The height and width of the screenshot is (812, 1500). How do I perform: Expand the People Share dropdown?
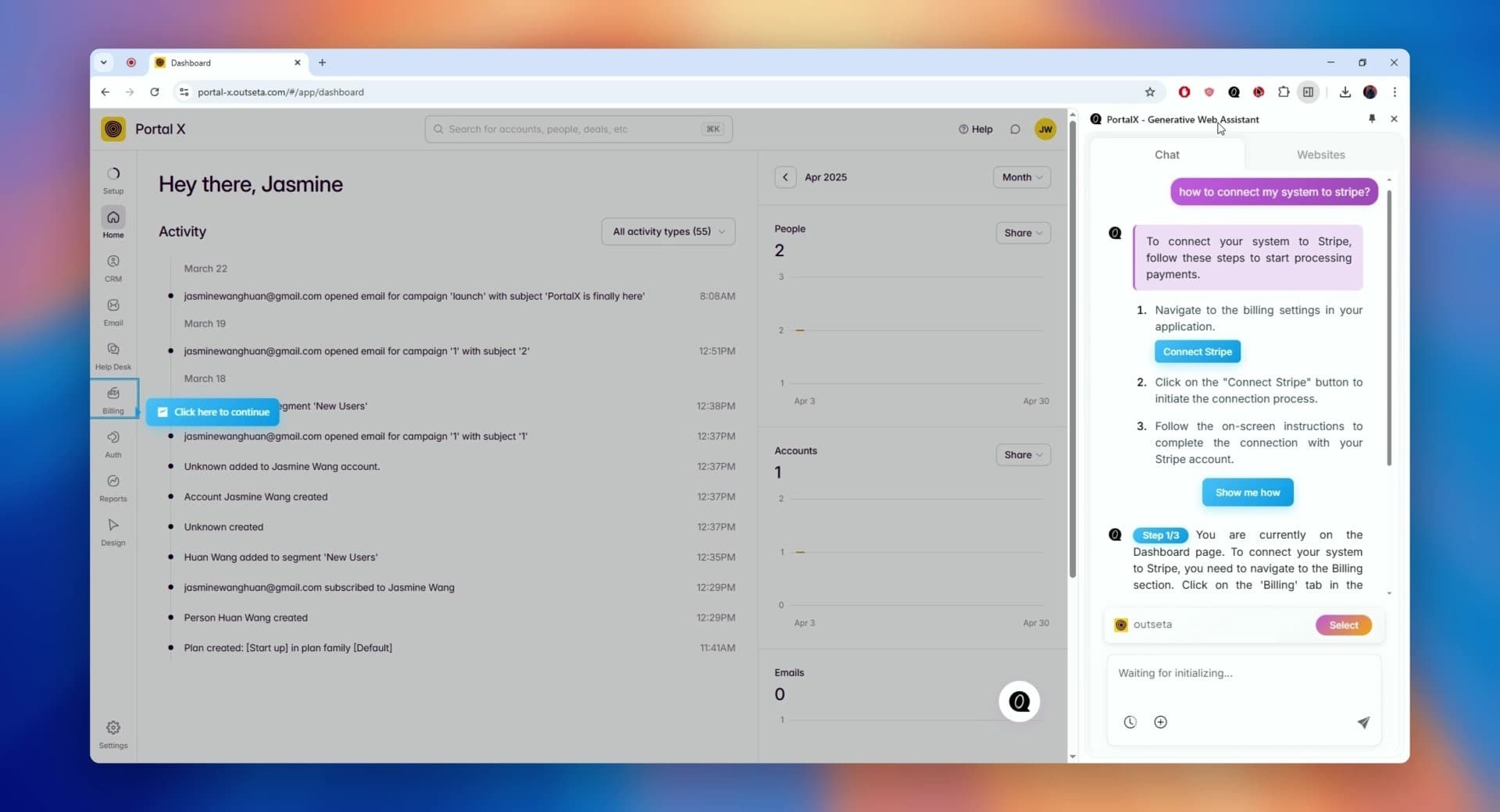coord(1023,233)
